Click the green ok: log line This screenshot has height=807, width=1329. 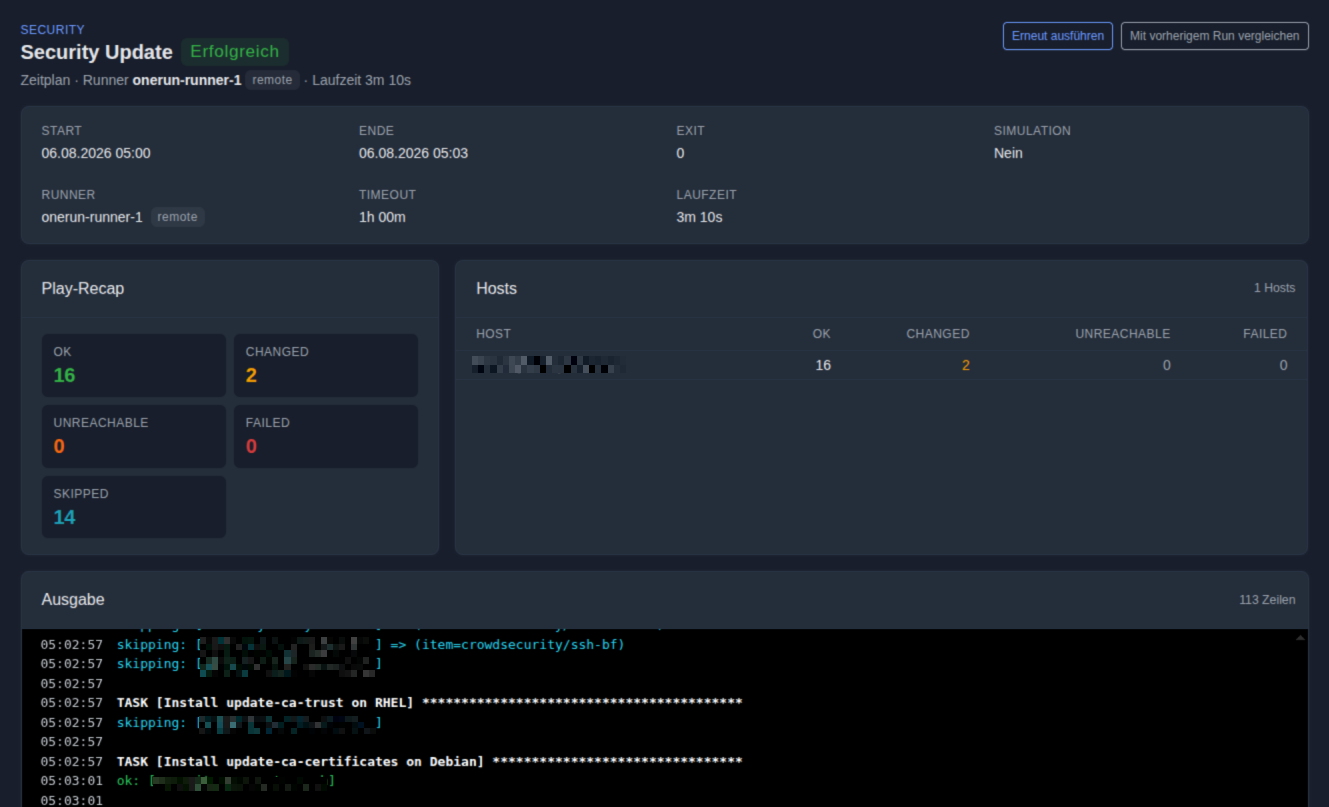(226, 781)
